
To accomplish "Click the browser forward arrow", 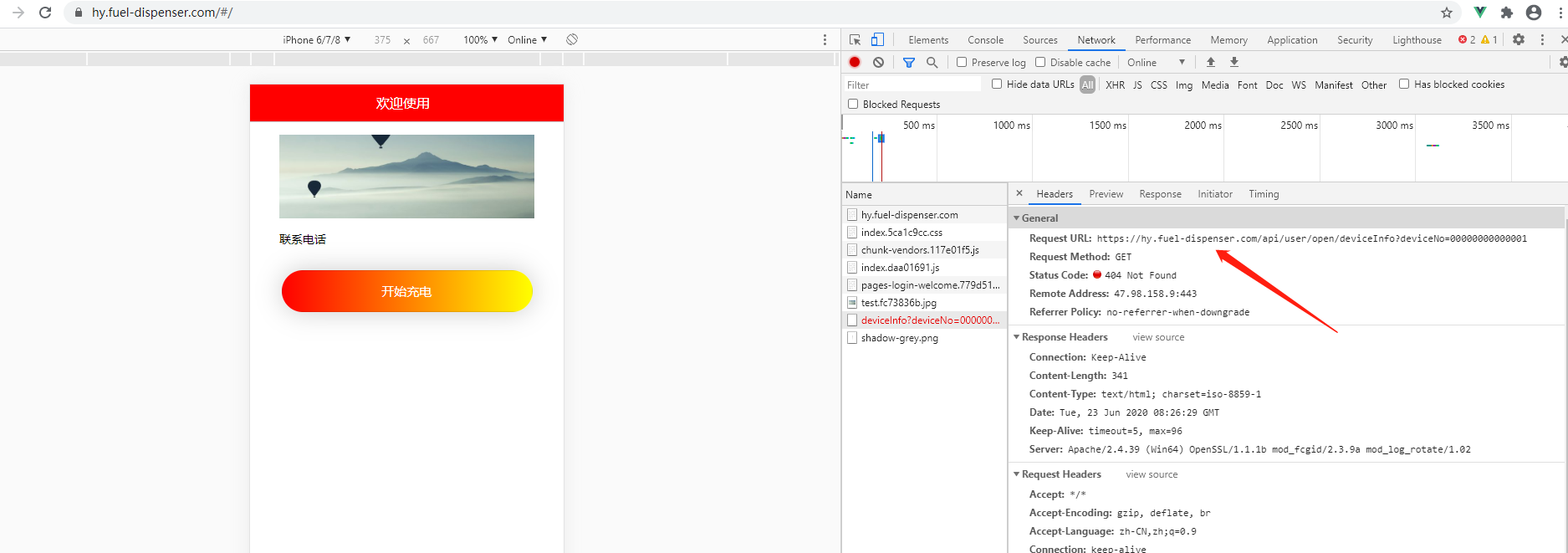I will point(18,13).
